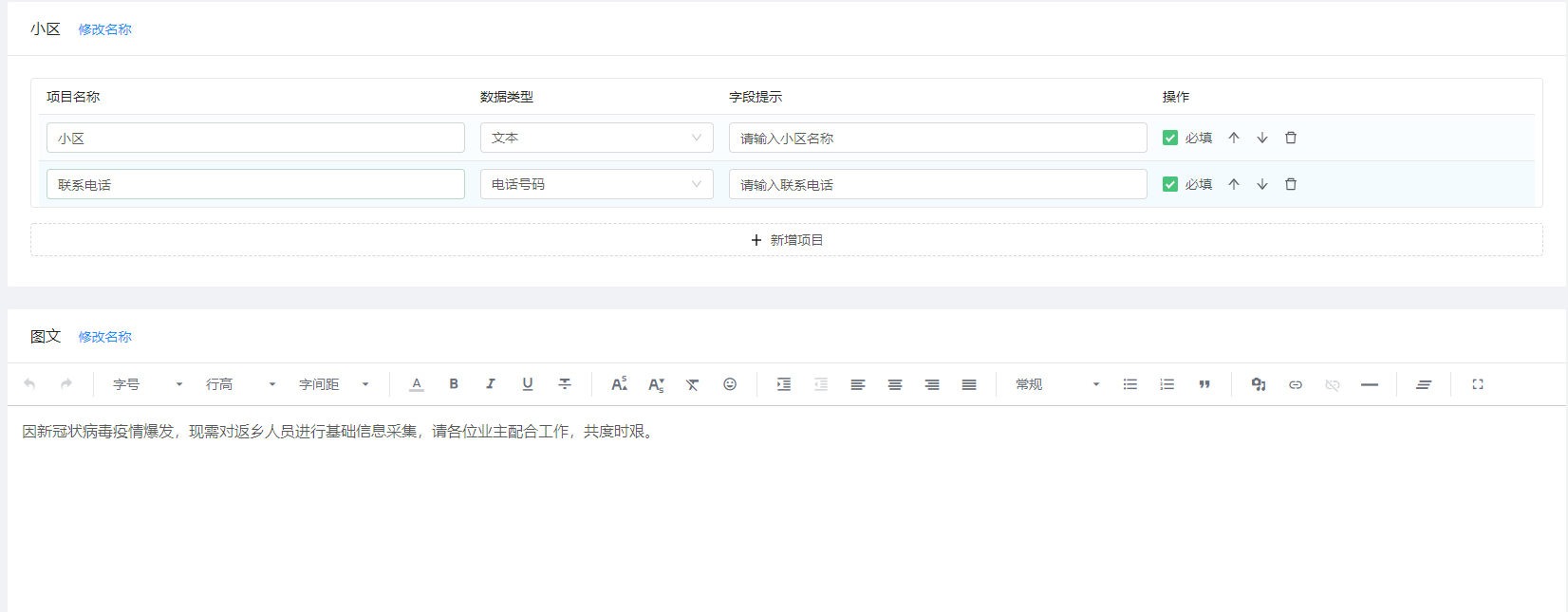Redo the last editor action
The height and width of the screenshot is (612, 1568).
66,384
